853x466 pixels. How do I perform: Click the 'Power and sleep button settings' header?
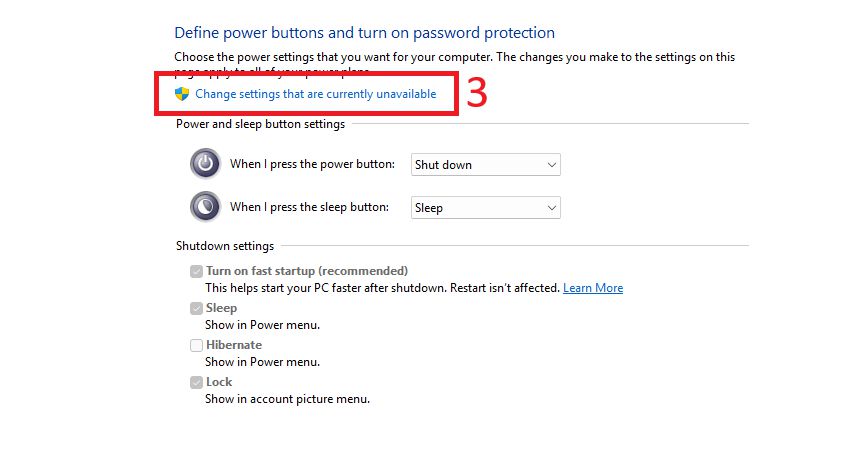[260, 124]
